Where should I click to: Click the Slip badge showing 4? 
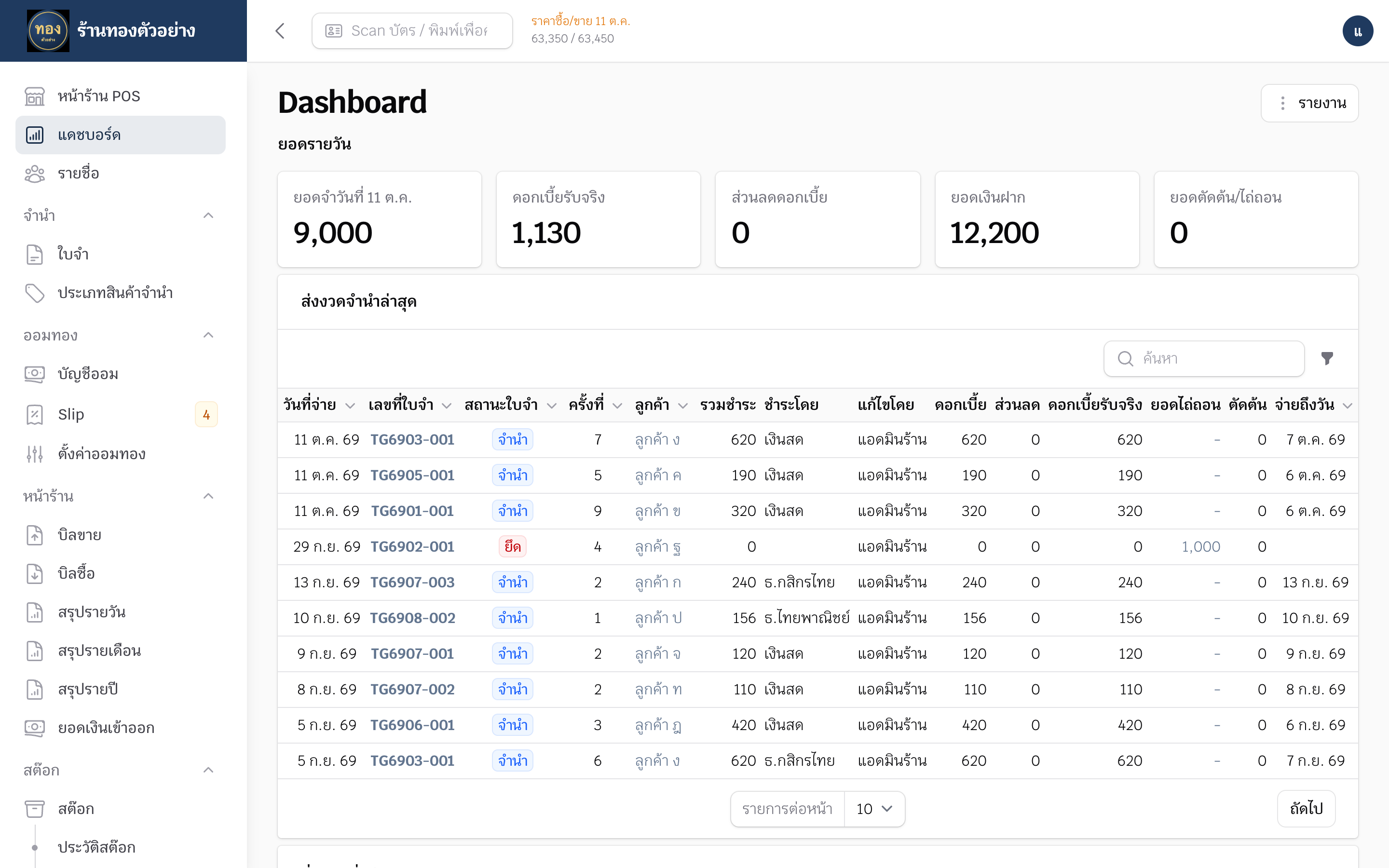tap(206, 415)
